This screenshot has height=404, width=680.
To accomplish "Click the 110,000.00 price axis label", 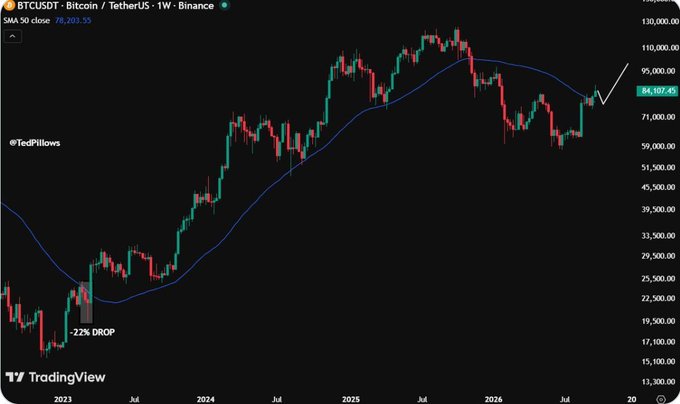I will pyautogui.click(x=660, y=48).
